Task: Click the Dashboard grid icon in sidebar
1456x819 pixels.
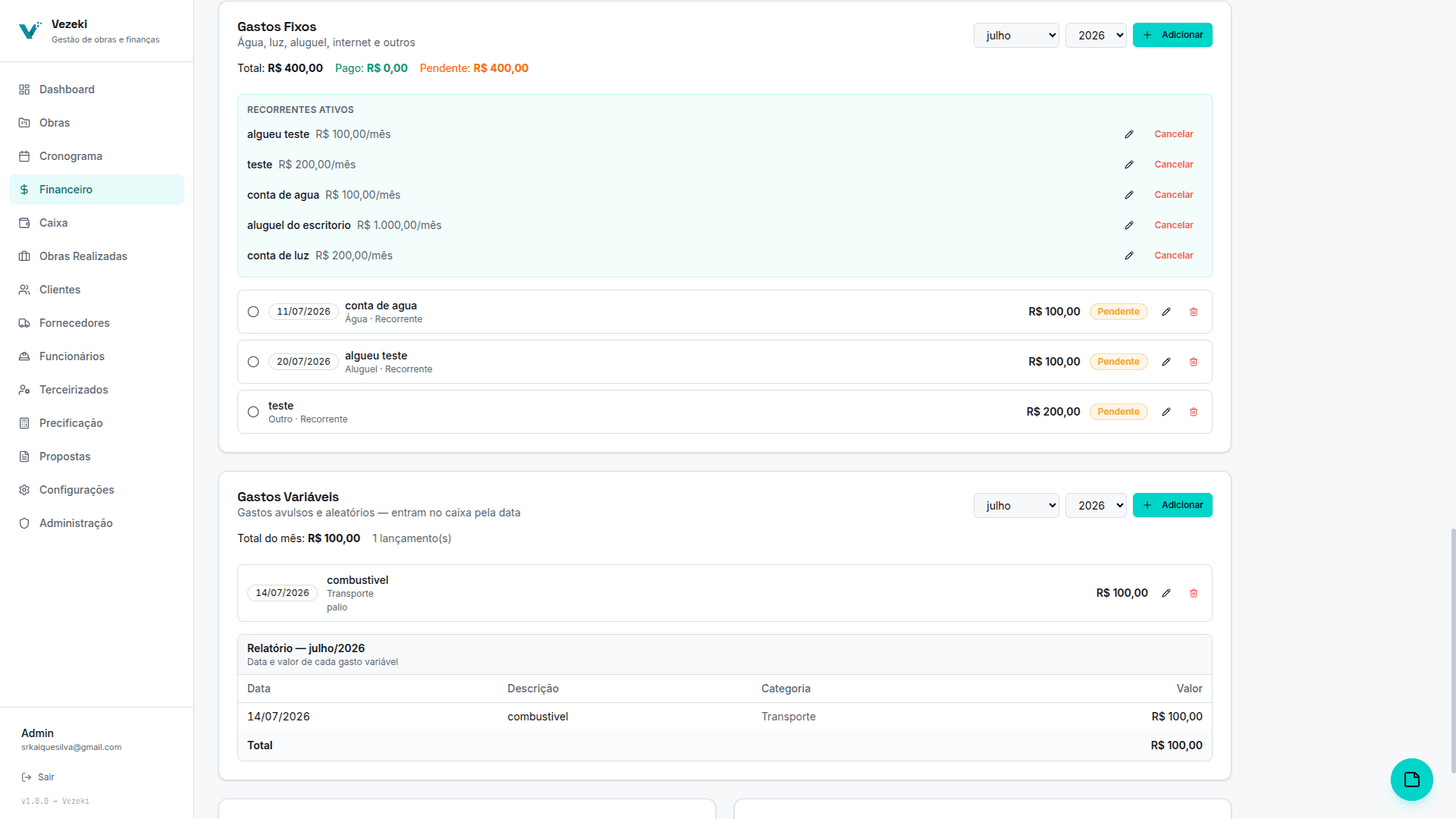Action: pyautogui.click(x=24, y=89)
